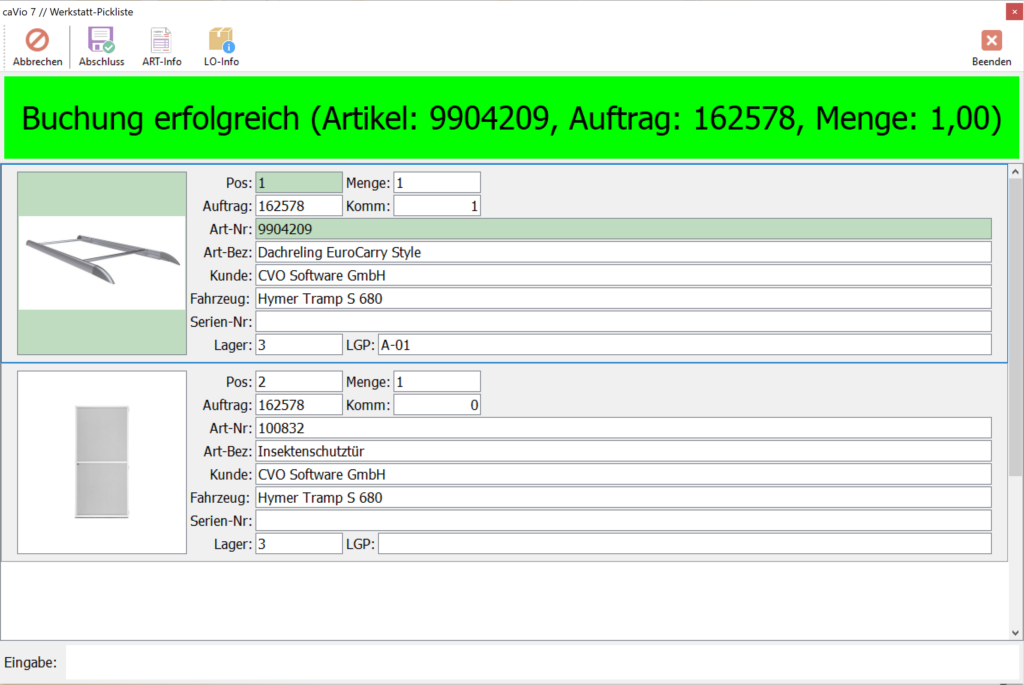The width and height of the screenshot is (1024, 685).
Task: Open the LO-Info package icon
Action: pos(221,40)
